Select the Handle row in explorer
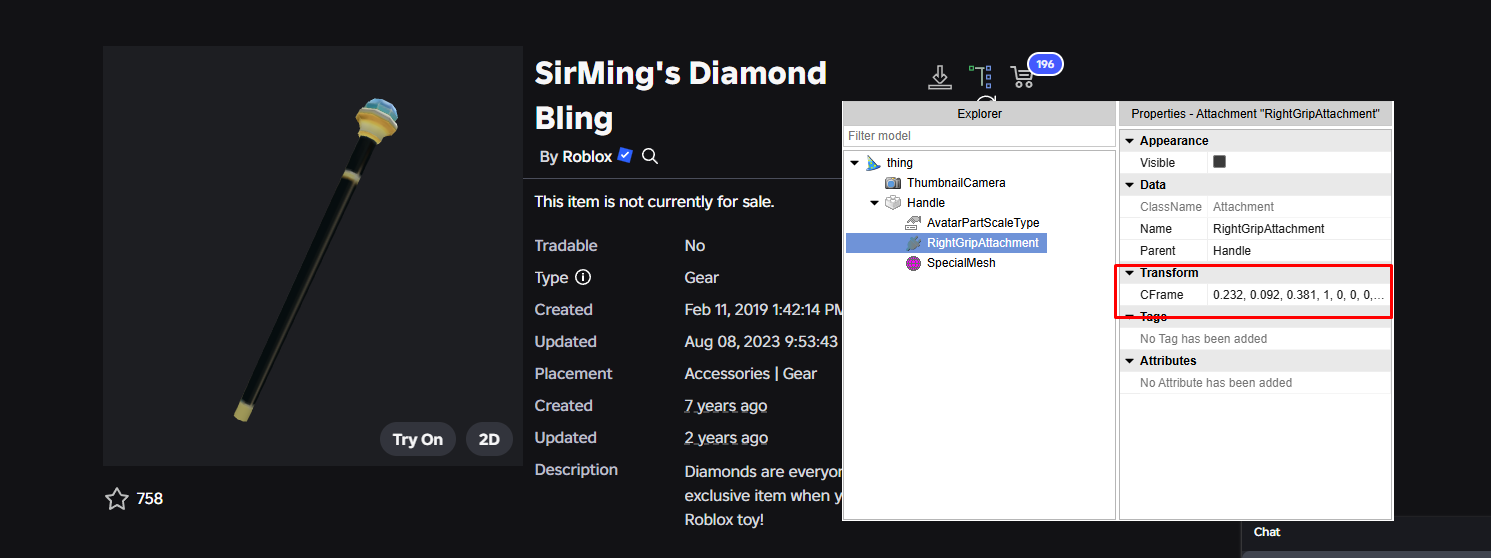This screenshot has width=1491, height=558. coord(926,203)
